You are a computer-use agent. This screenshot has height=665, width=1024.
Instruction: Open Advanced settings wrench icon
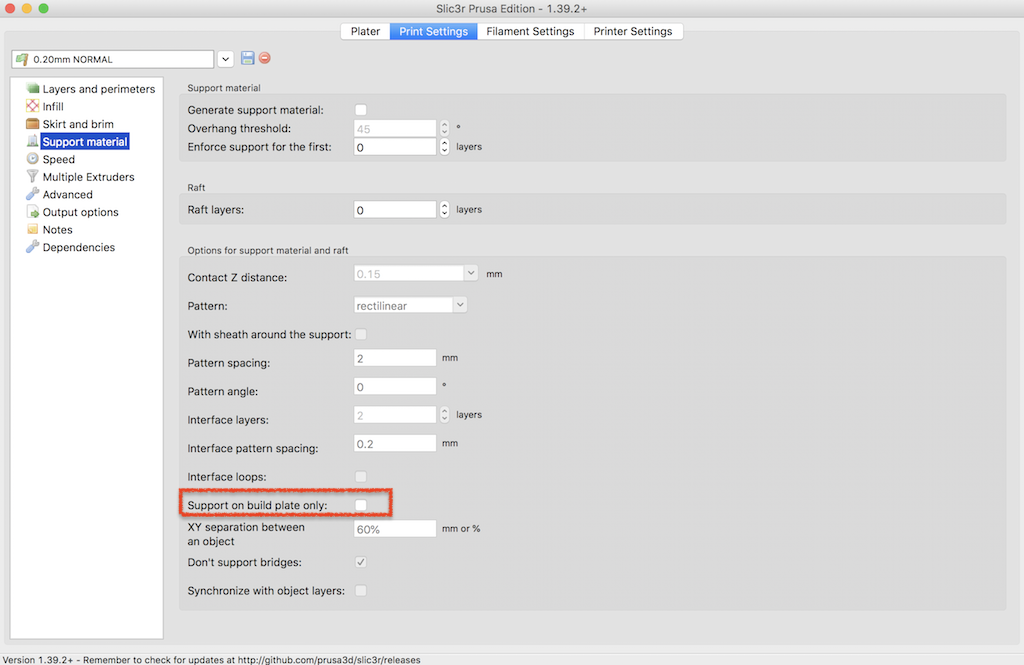[x=33, y=195]
